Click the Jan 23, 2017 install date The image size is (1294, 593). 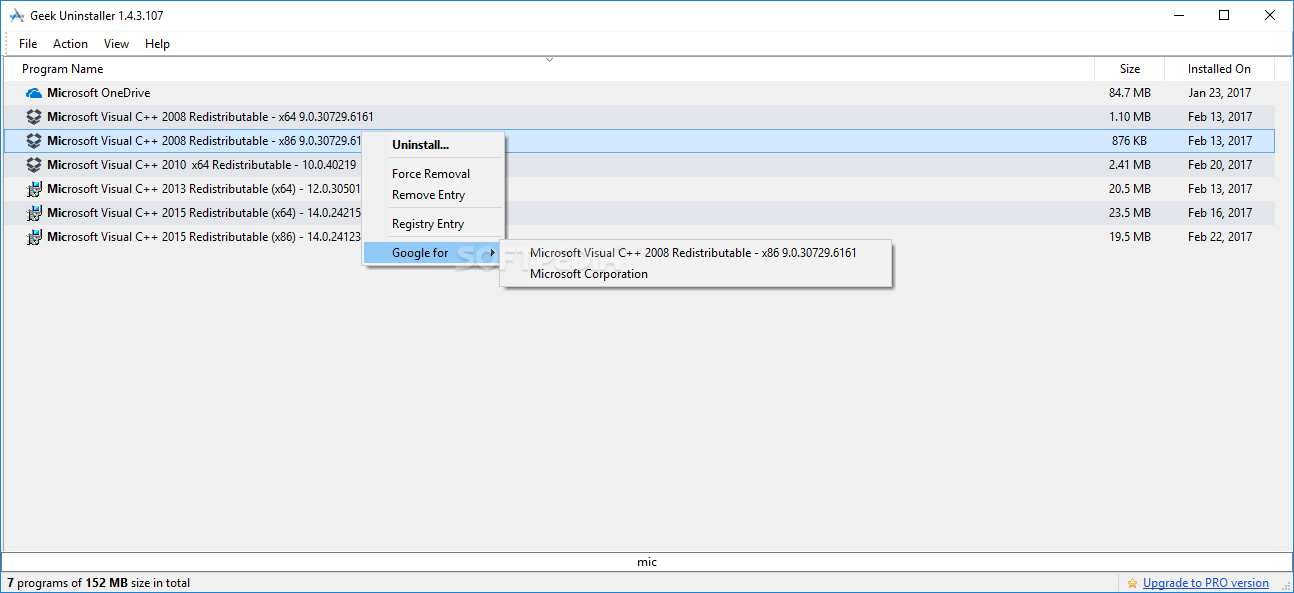(x=1220, y=93)
